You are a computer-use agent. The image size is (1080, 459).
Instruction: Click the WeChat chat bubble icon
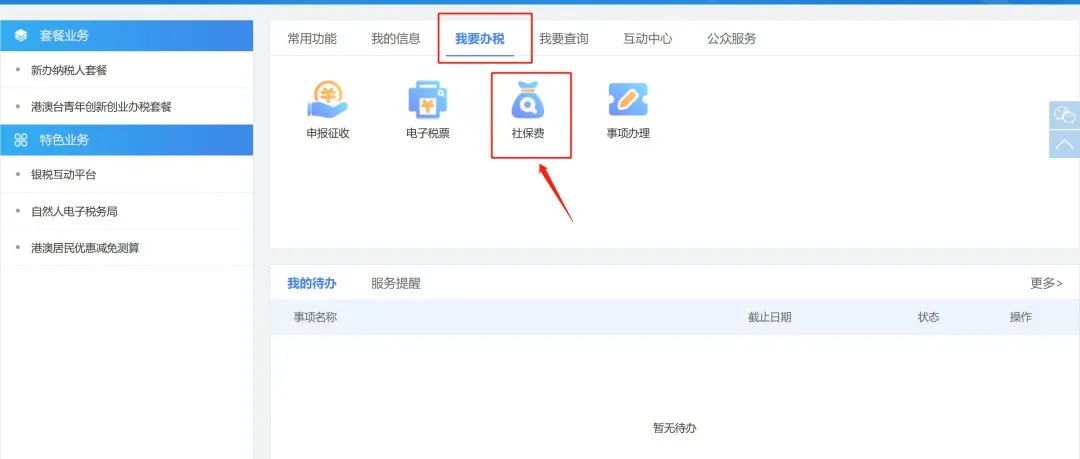point(1064,115)
